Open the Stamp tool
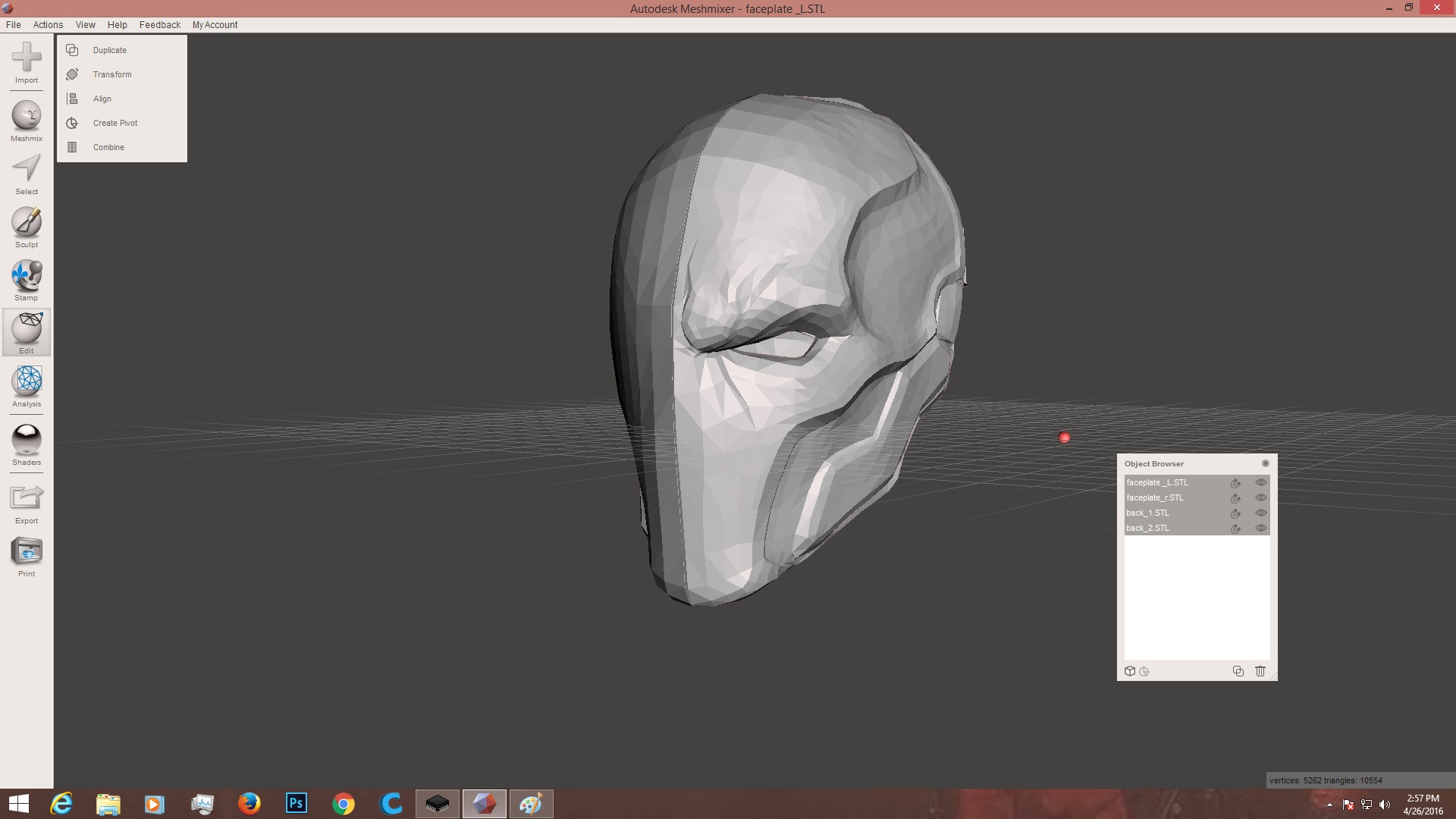 (27, 281)
